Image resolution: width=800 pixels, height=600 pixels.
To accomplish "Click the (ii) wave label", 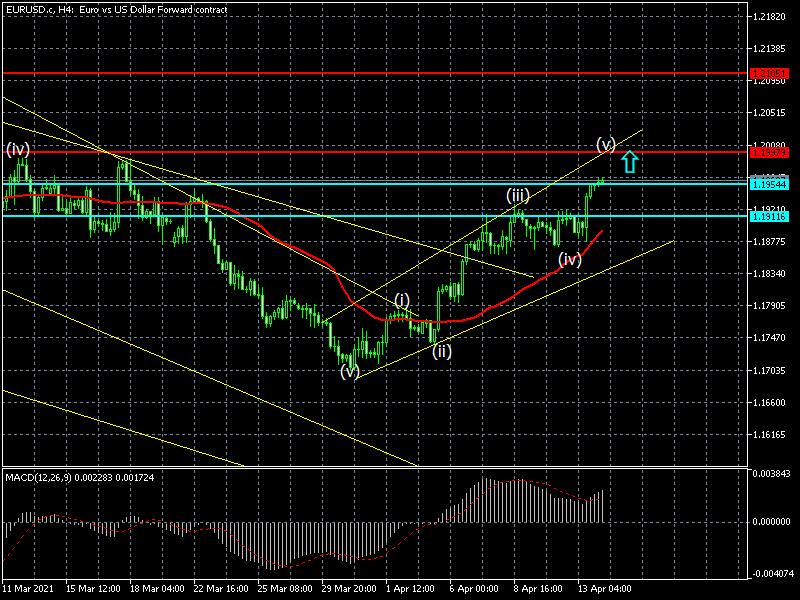I will click(442, 352).
